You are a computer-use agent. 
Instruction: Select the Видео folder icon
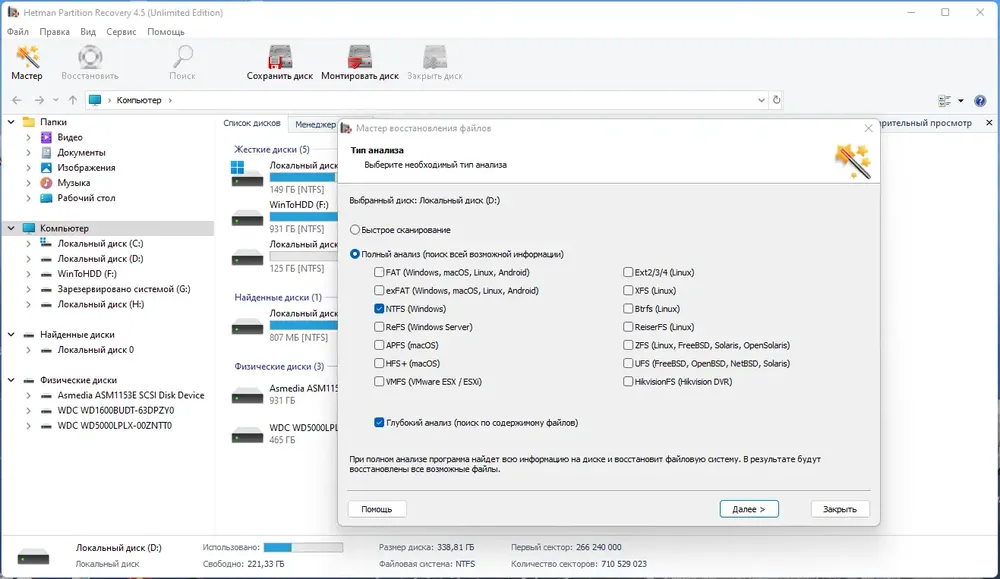coord(46,137)
